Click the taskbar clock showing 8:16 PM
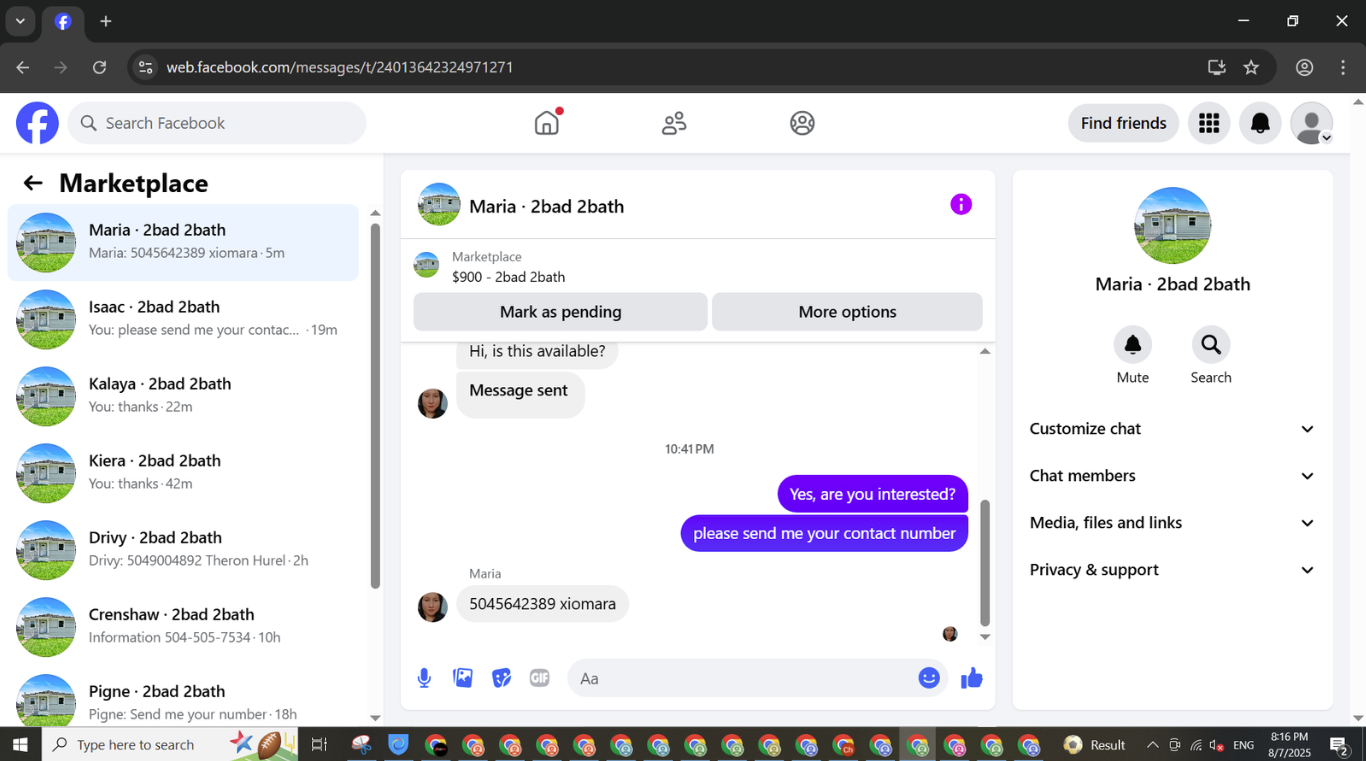Image resolution: width=1366 pixels, height=761 pixels. coord(1289,744)
